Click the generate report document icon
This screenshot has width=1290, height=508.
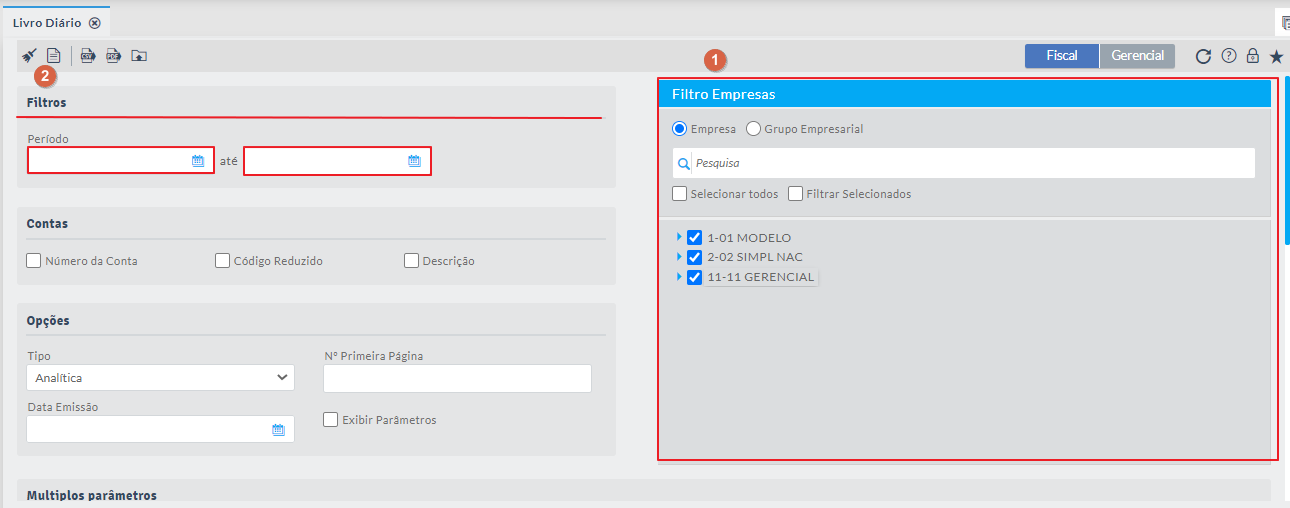54,56
